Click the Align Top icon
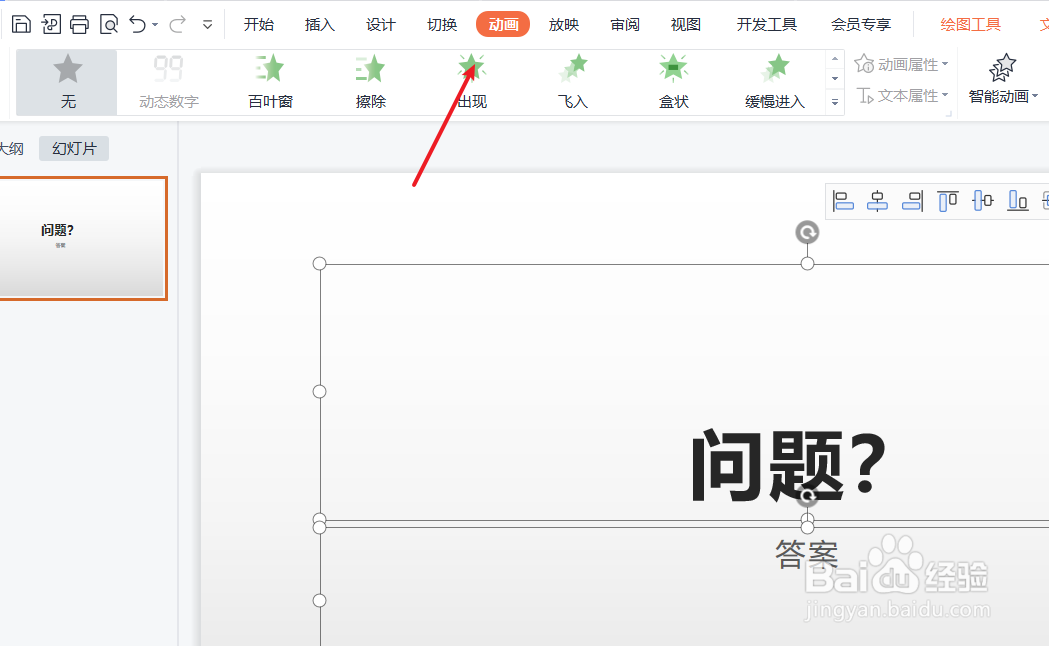The height and width of the screenshot is (646, 1049). 947,201
